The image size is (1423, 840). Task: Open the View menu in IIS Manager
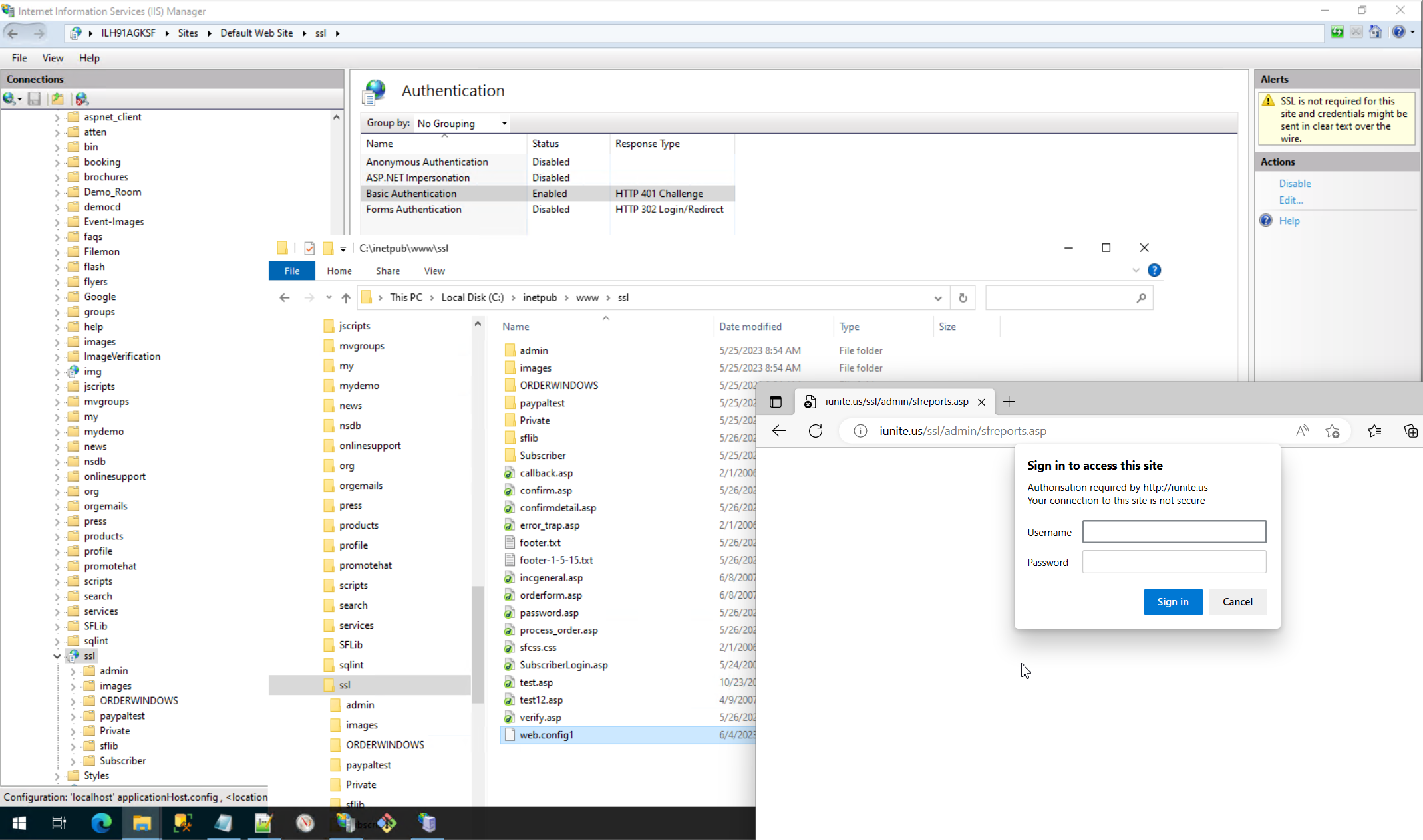click(x=53, y=58)
